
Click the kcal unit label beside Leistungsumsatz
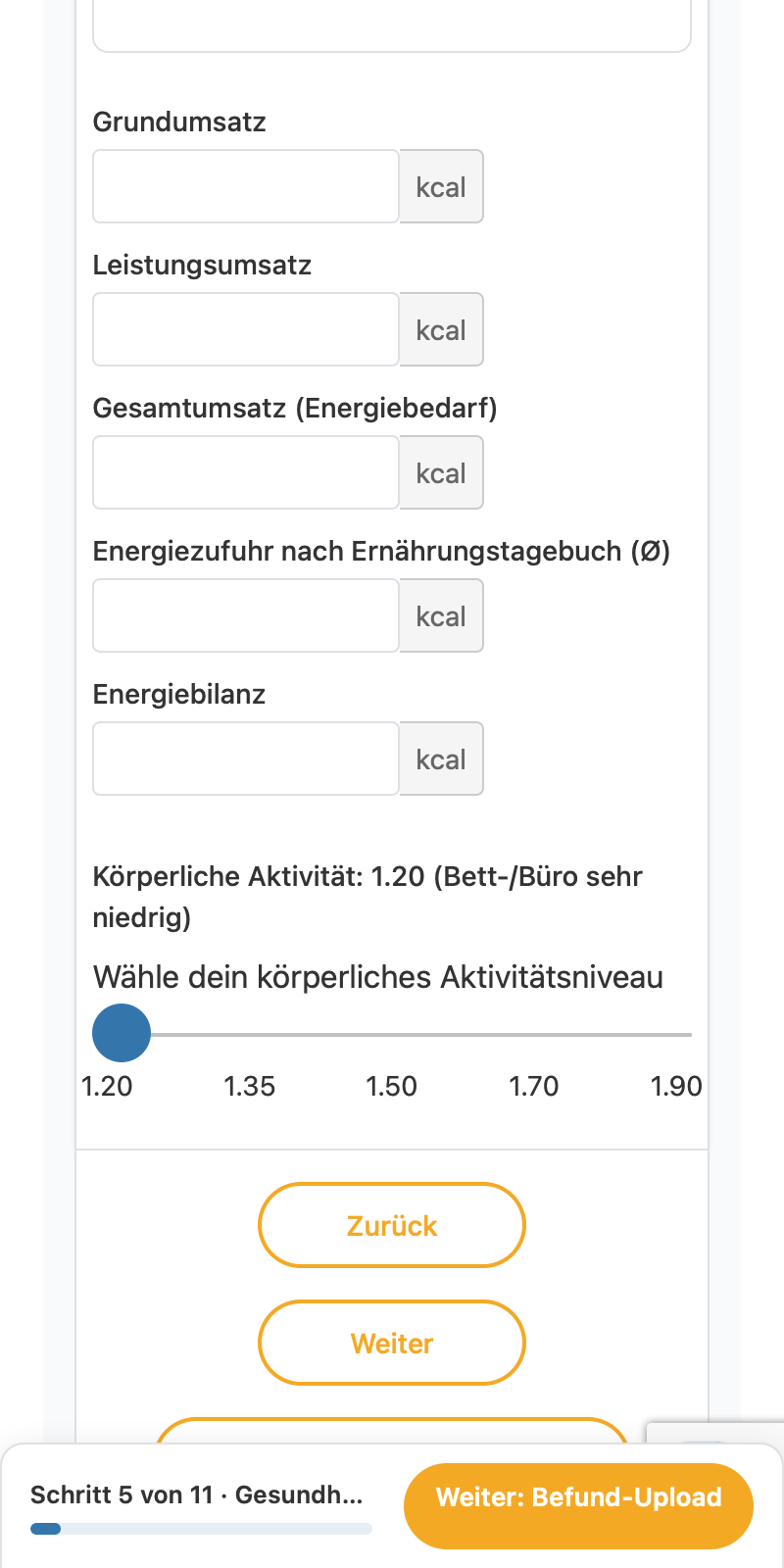pyautogui.click(x=441, y=329)
